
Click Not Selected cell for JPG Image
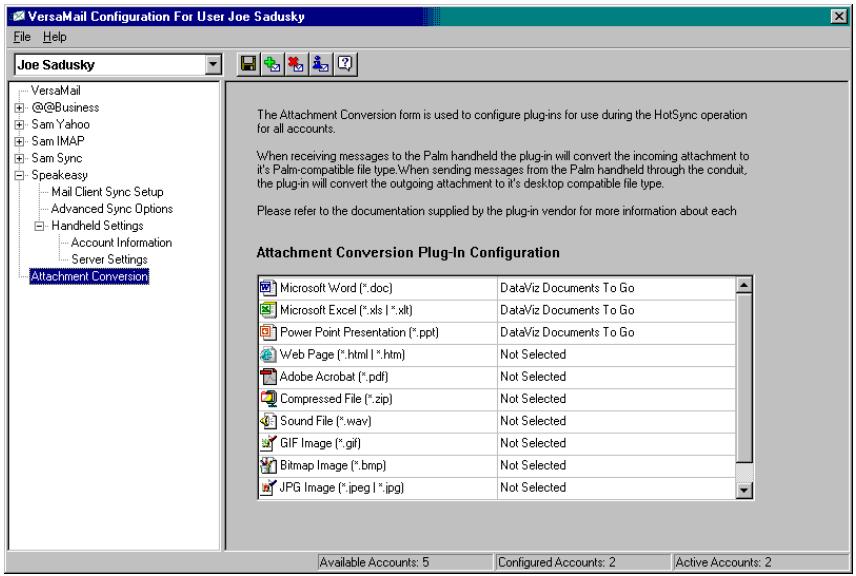tap(616, 488)
